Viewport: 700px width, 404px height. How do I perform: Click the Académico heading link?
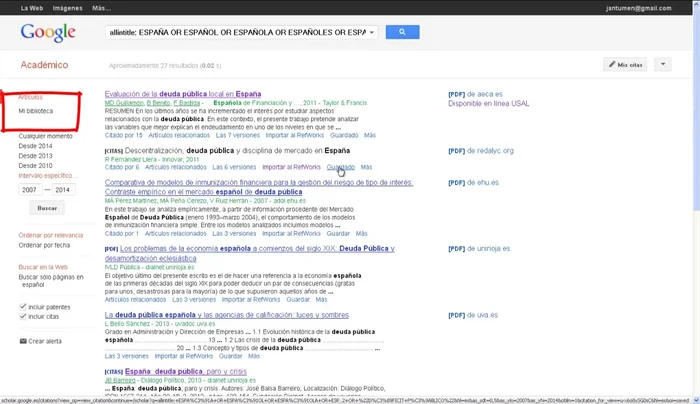(44, 65)
